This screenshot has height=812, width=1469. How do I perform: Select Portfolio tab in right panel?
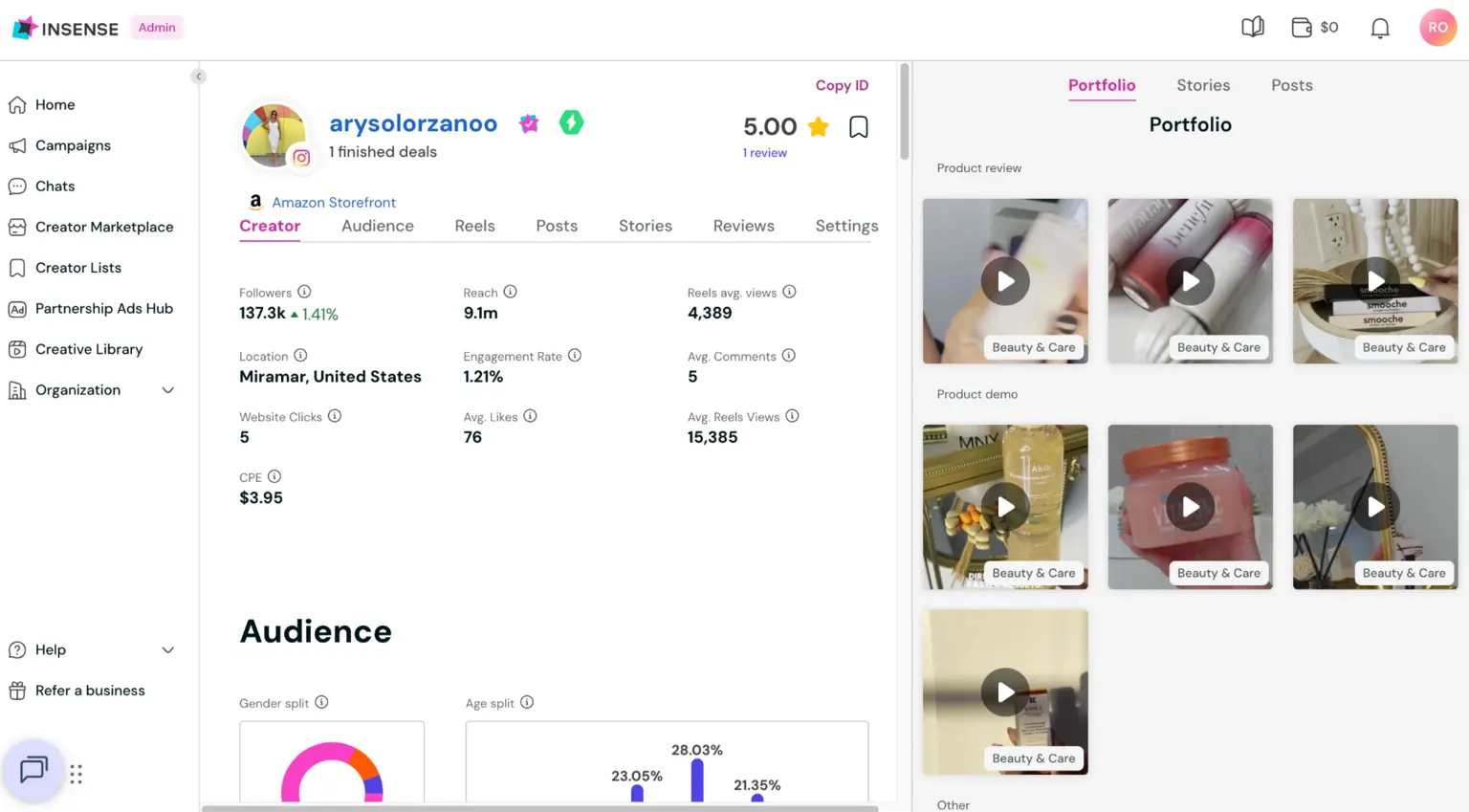[x=1102, y=85]
